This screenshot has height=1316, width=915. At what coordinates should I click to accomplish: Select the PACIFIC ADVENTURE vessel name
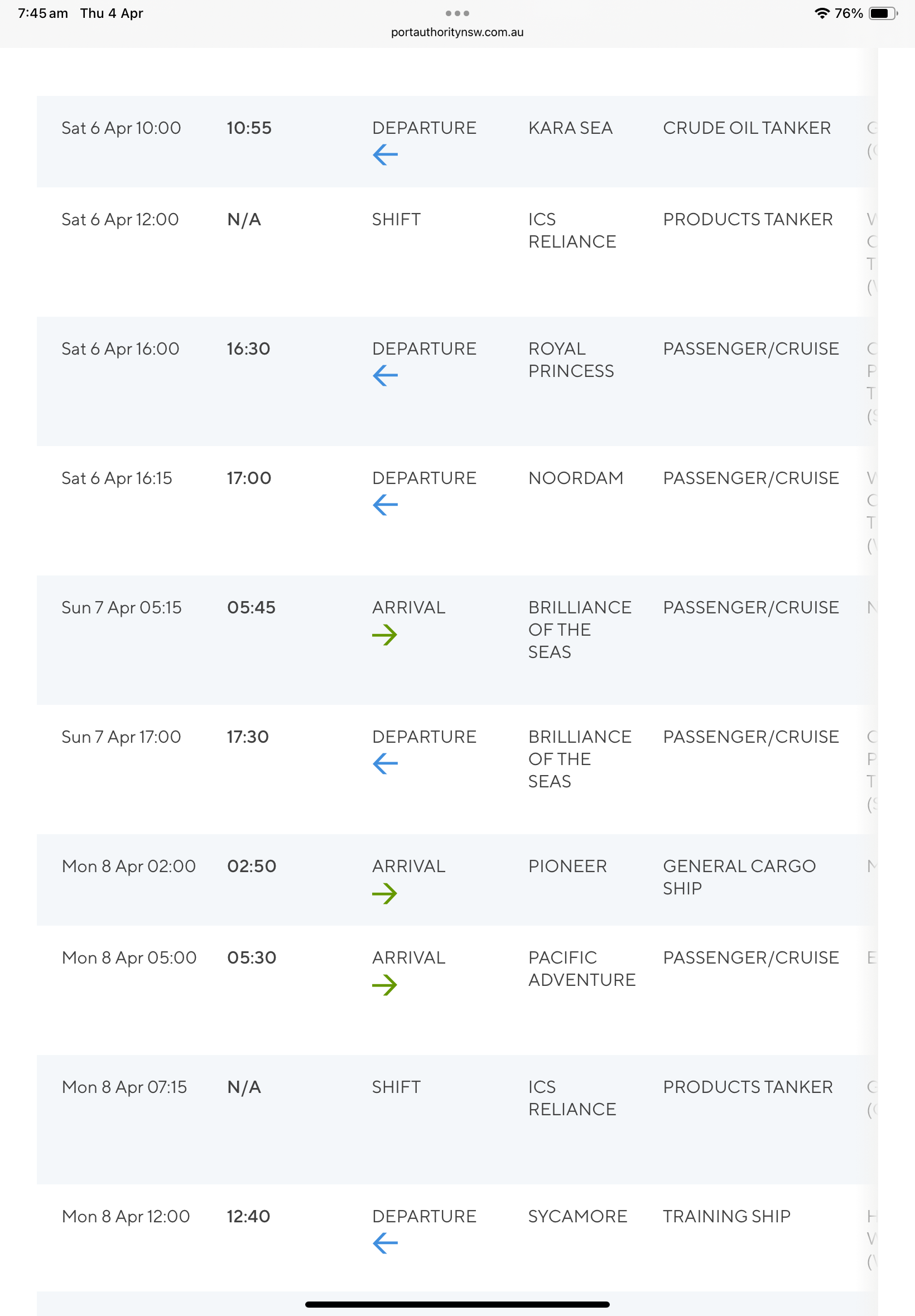click(582, 969)
